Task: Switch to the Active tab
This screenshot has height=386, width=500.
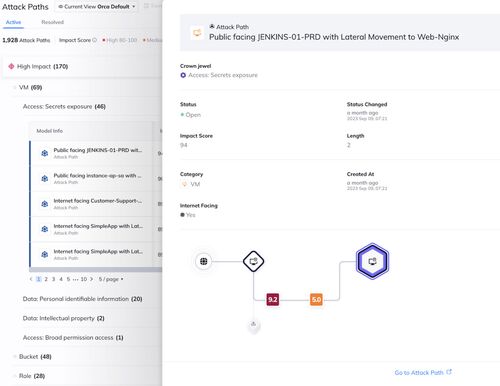Action: pyautogui.click(x=13, y=22)
